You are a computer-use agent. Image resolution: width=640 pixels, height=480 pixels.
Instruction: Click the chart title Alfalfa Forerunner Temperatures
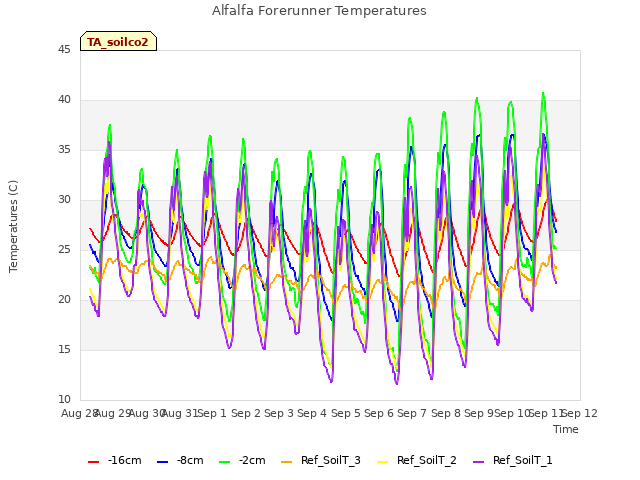pyautogui.click(x=319, y=10)
